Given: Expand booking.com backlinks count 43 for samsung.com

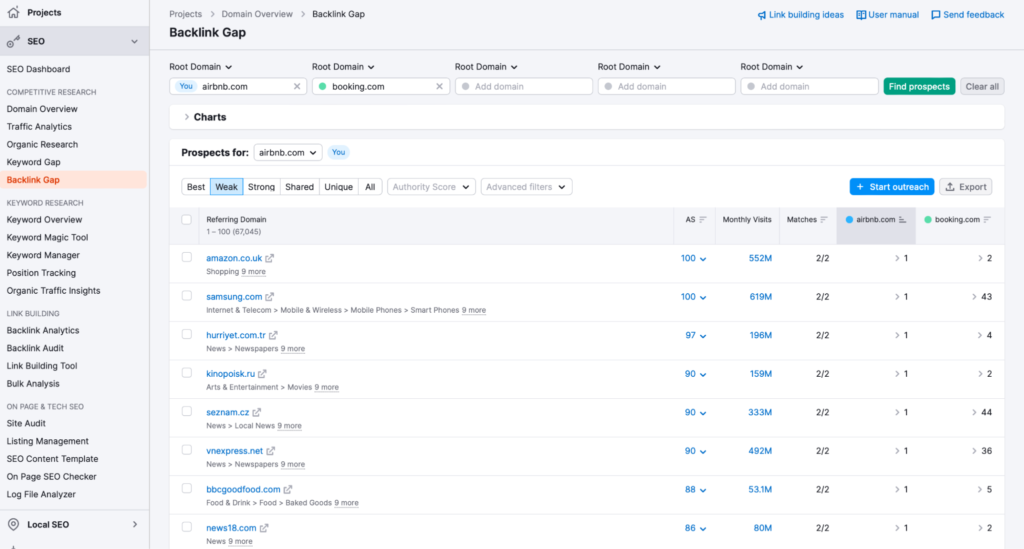Looking at the screenshot, I should click(982, 296).
